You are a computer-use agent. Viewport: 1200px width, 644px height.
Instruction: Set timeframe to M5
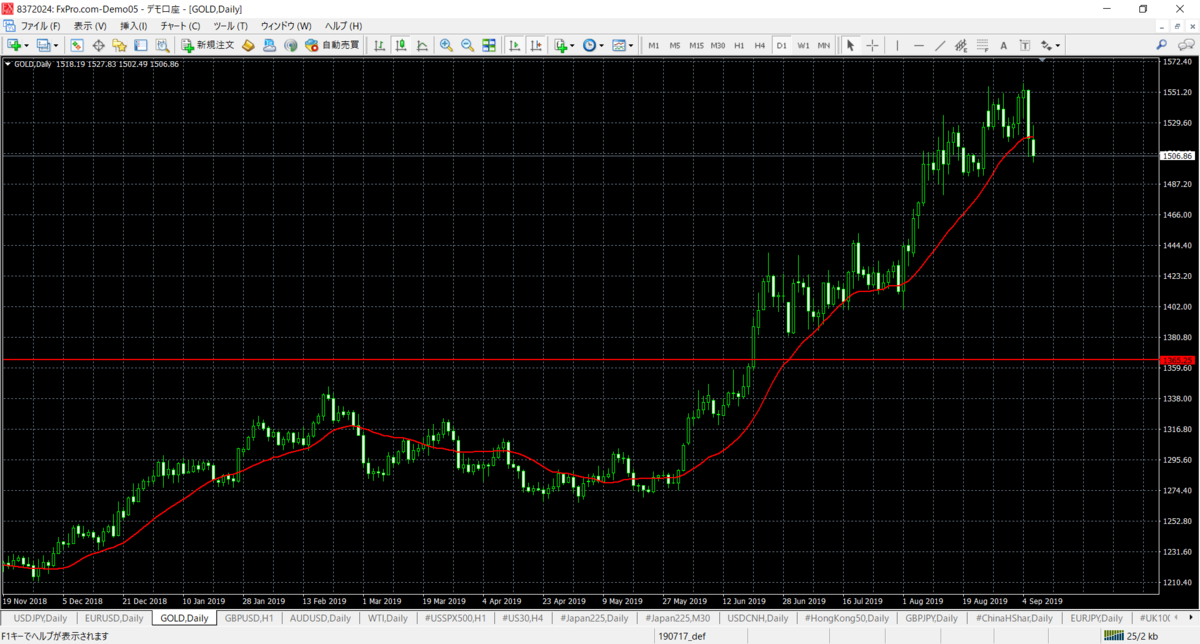tap(675, 45)
